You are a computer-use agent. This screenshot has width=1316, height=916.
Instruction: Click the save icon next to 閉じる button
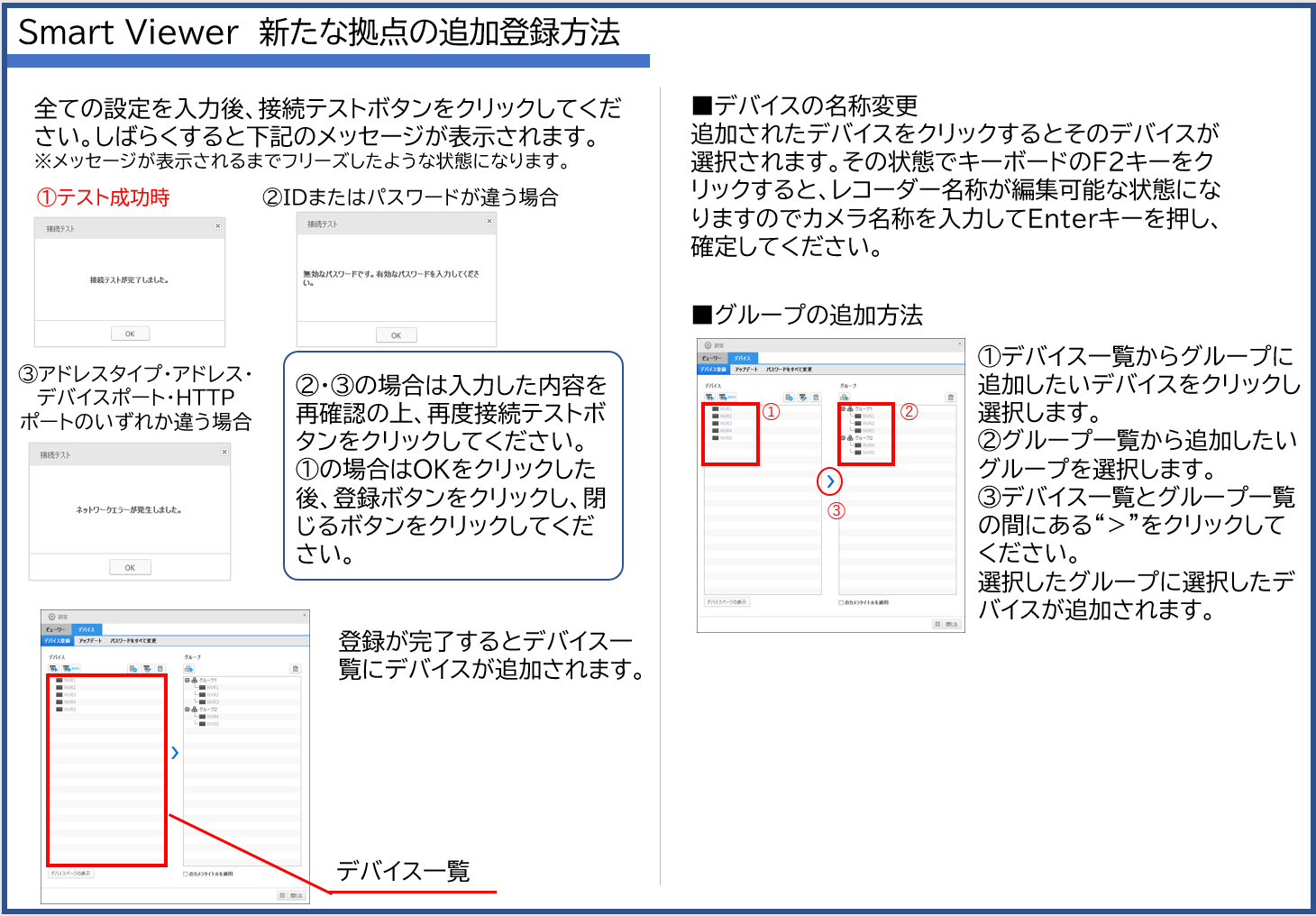click(282, 895)
